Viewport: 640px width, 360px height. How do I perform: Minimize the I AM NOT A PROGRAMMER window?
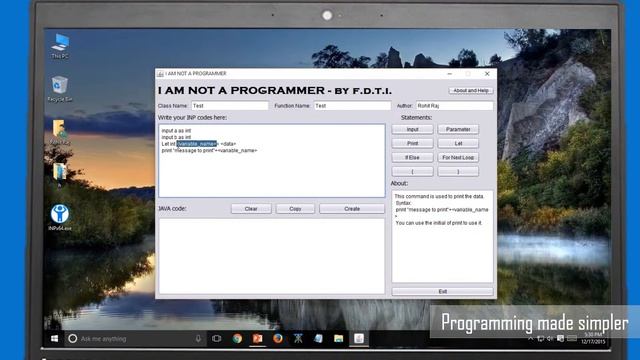(449, 74)
